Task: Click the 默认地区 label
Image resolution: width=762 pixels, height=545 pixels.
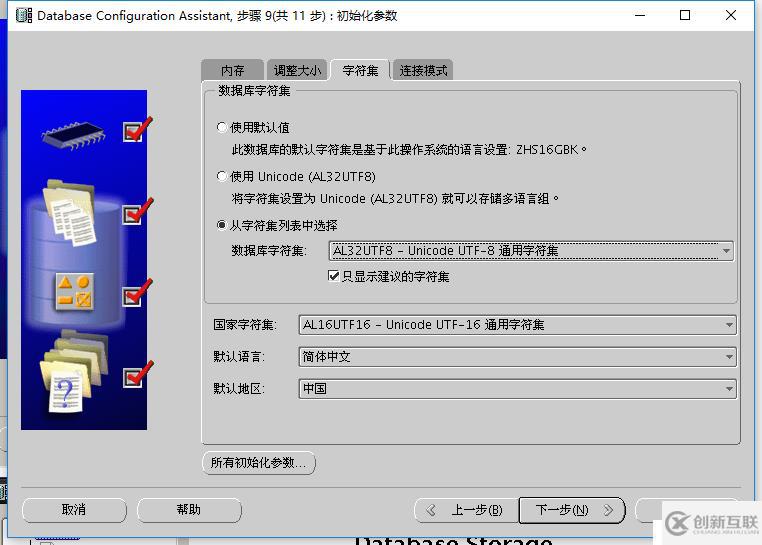Action: coord(239,389)
